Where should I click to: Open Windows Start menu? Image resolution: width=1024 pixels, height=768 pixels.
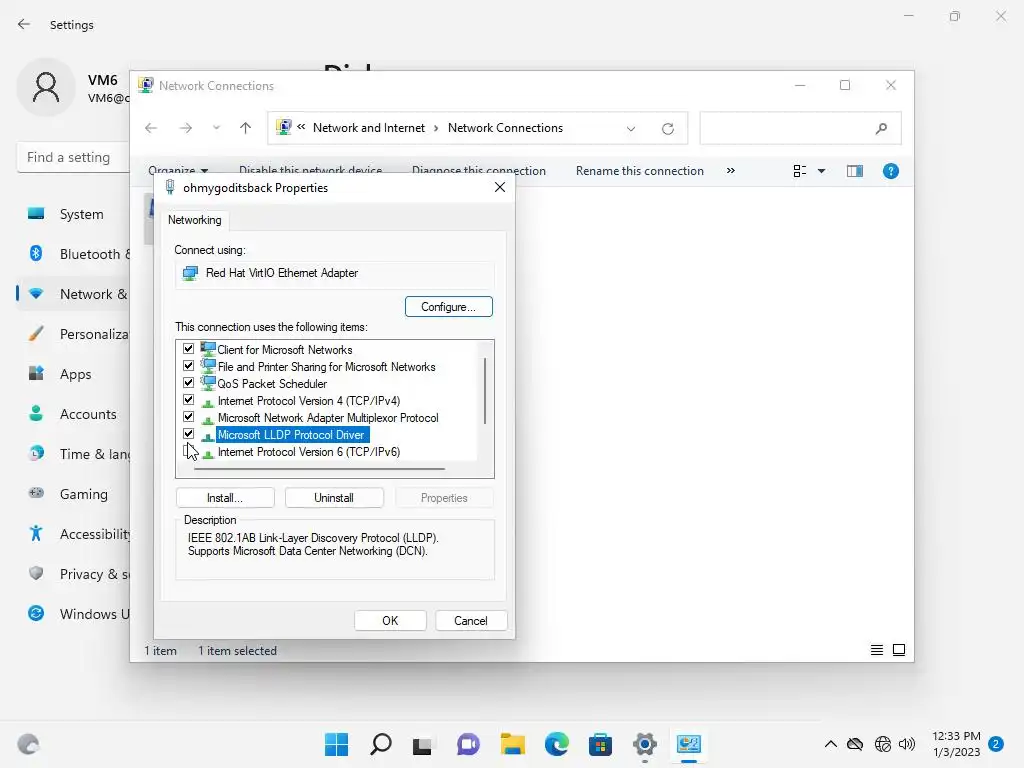point(336,744)
